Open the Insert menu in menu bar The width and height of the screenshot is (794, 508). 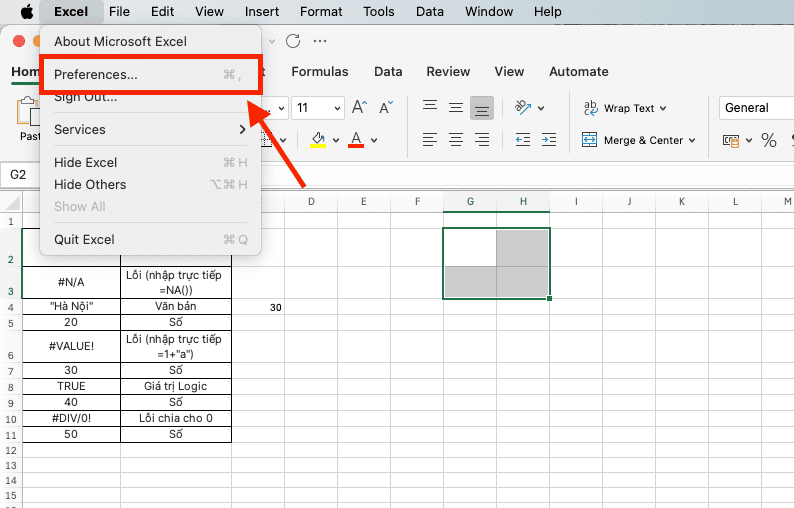(x=262, y=11)
